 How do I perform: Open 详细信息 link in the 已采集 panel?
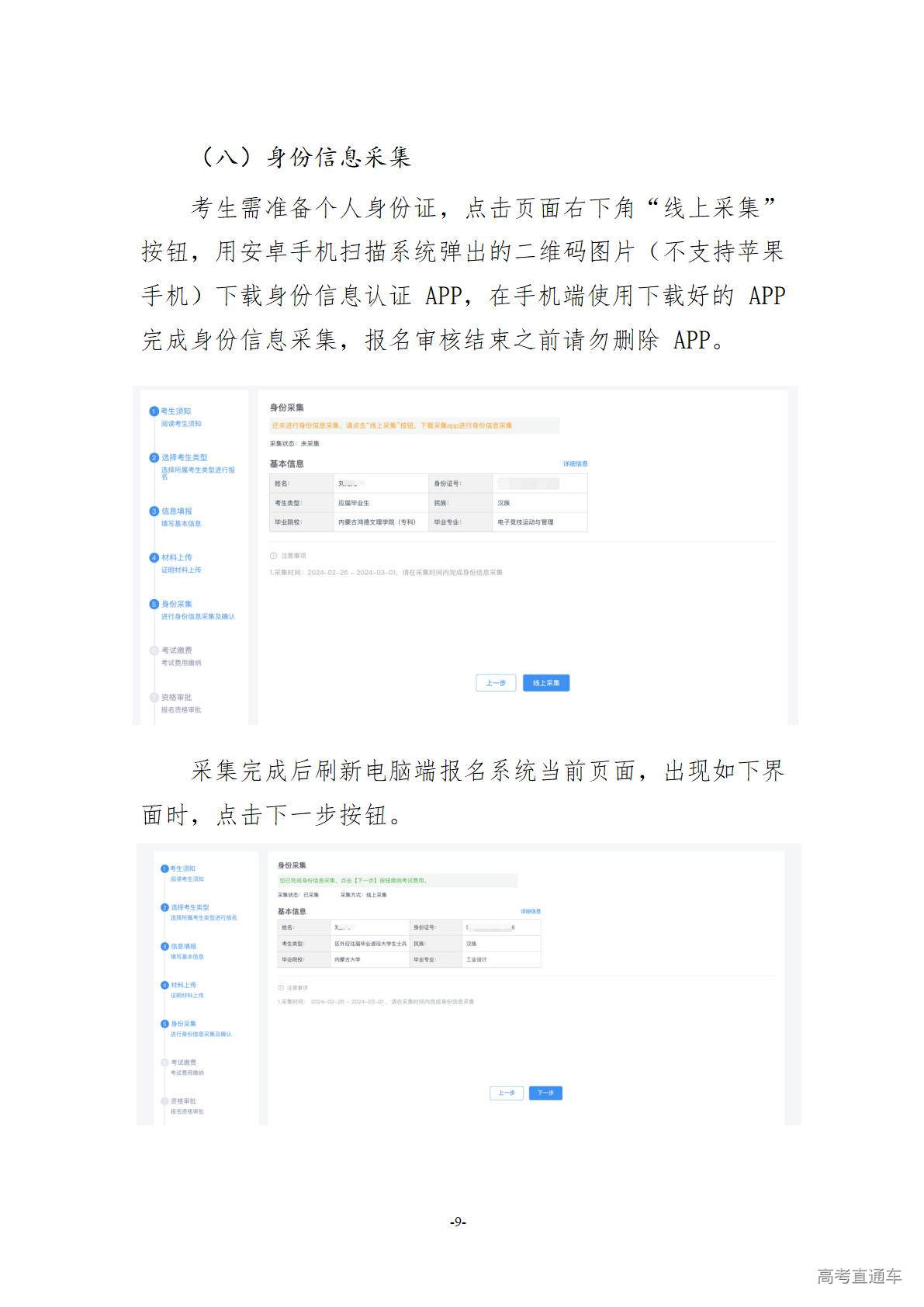(x=531, y=911)
